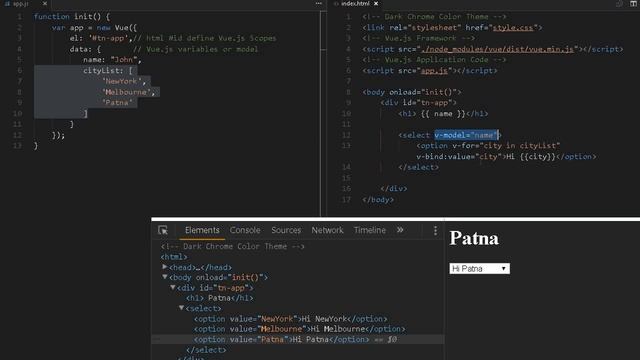Image resolution: width=640 pixels, height=360 pixels.
Task: Open the Hi Patna dropdown in the page
Action: [480, 269]
